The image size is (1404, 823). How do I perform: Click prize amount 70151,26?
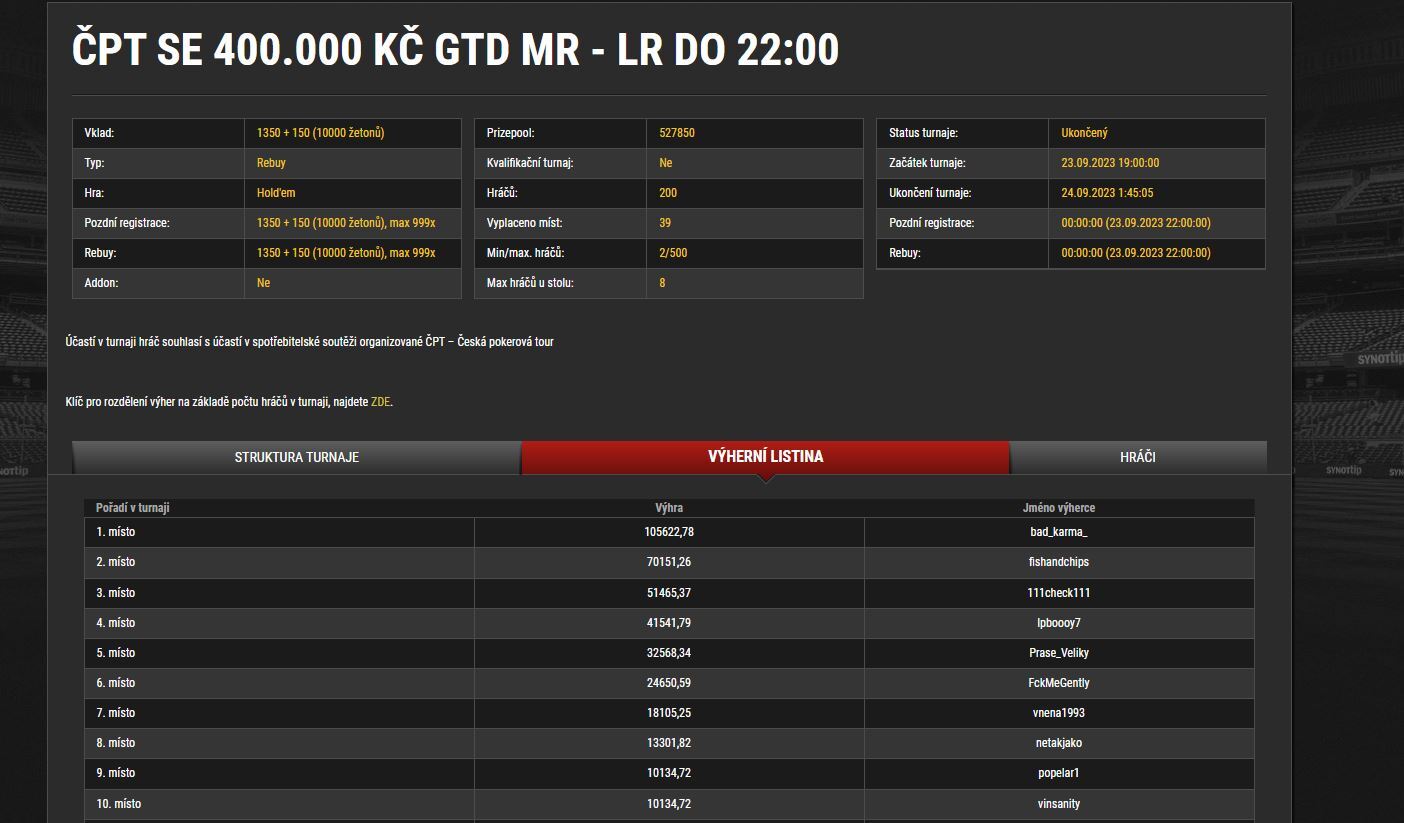click(x=669, y=562)
